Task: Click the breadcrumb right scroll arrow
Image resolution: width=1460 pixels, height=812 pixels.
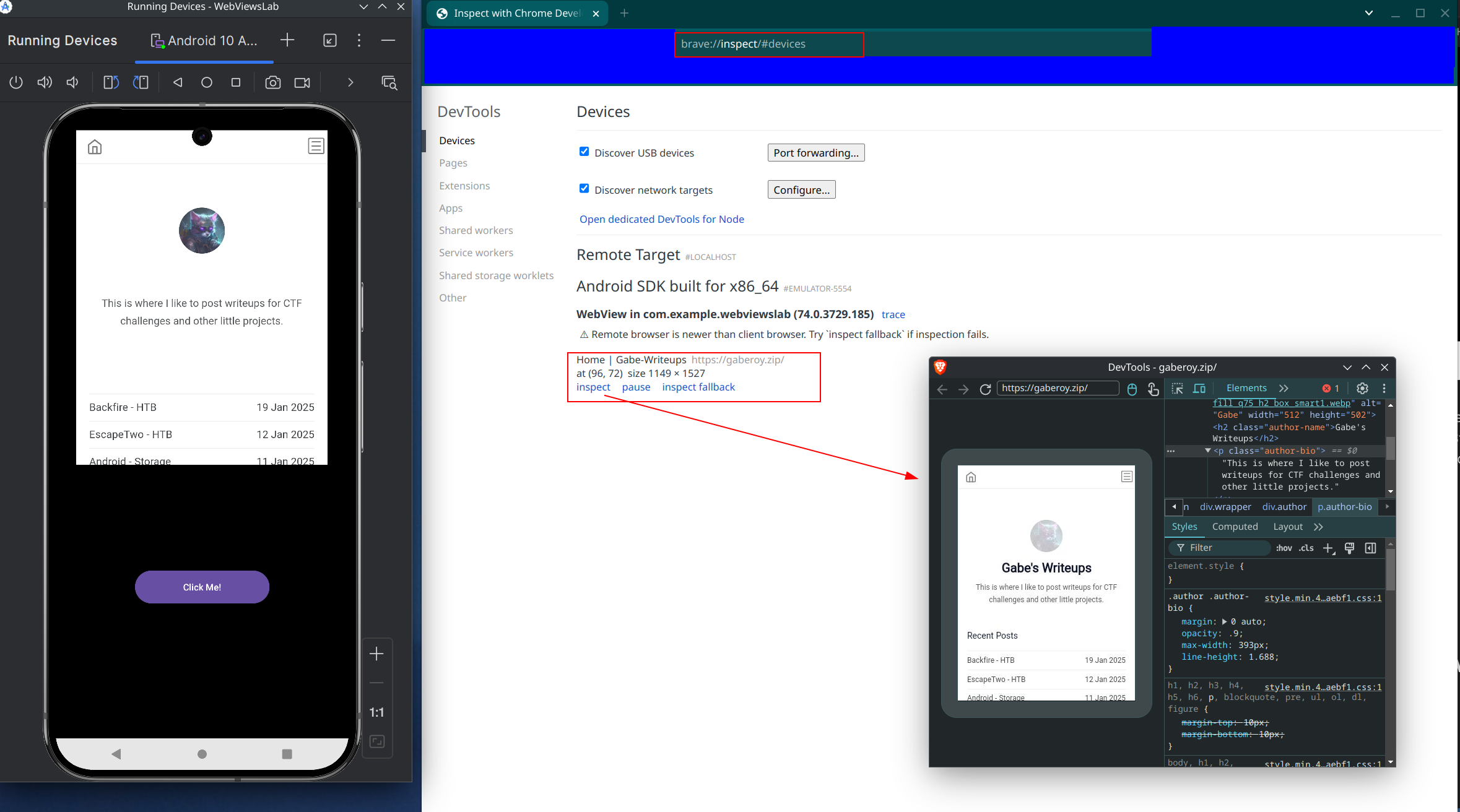Action: point(1387,507)
